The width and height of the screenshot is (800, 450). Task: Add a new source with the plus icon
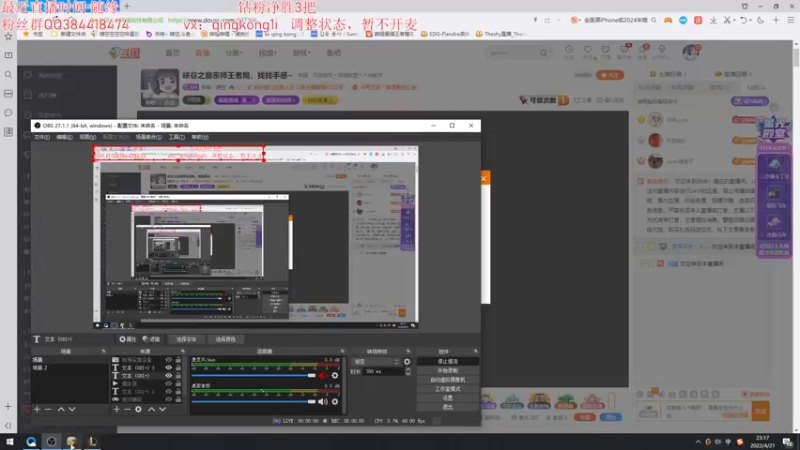116,409
